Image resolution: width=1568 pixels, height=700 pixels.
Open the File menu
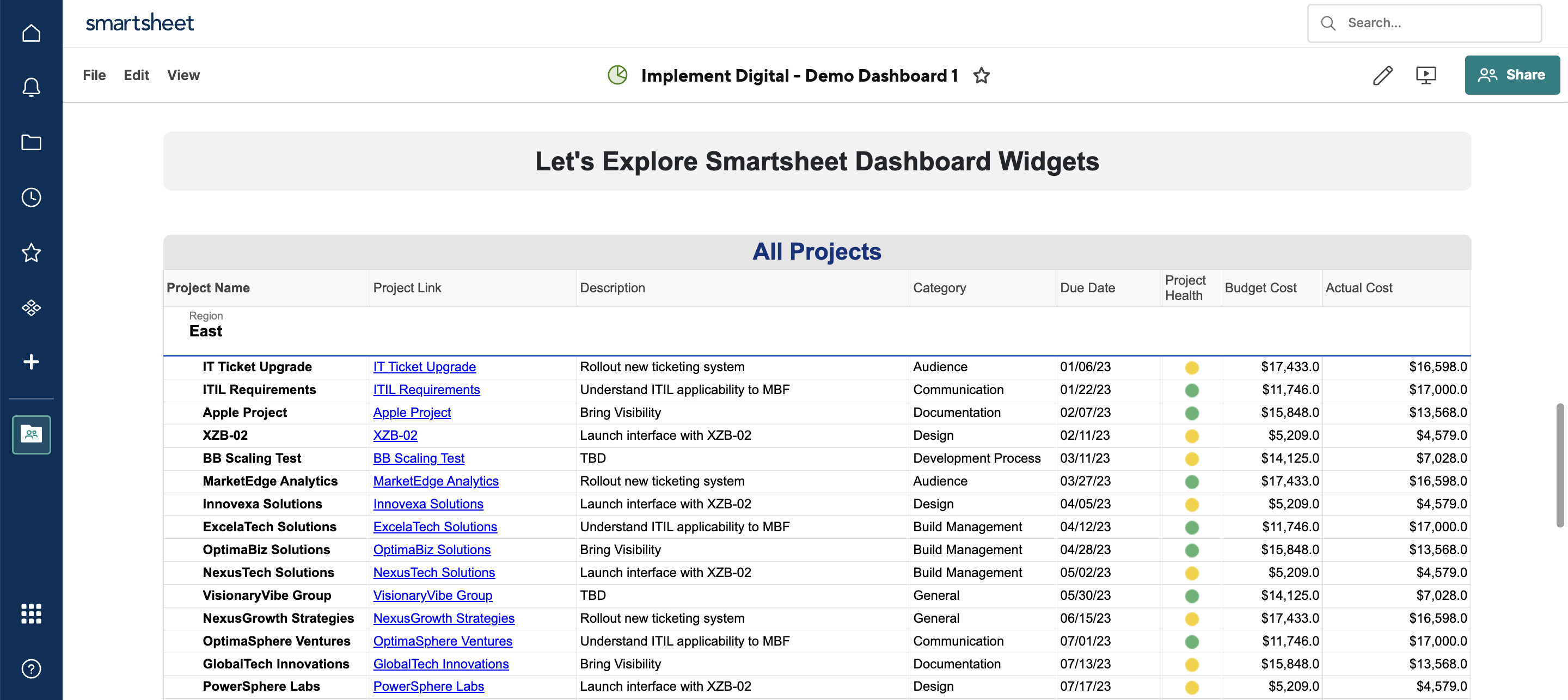click(x=94, y=75)
